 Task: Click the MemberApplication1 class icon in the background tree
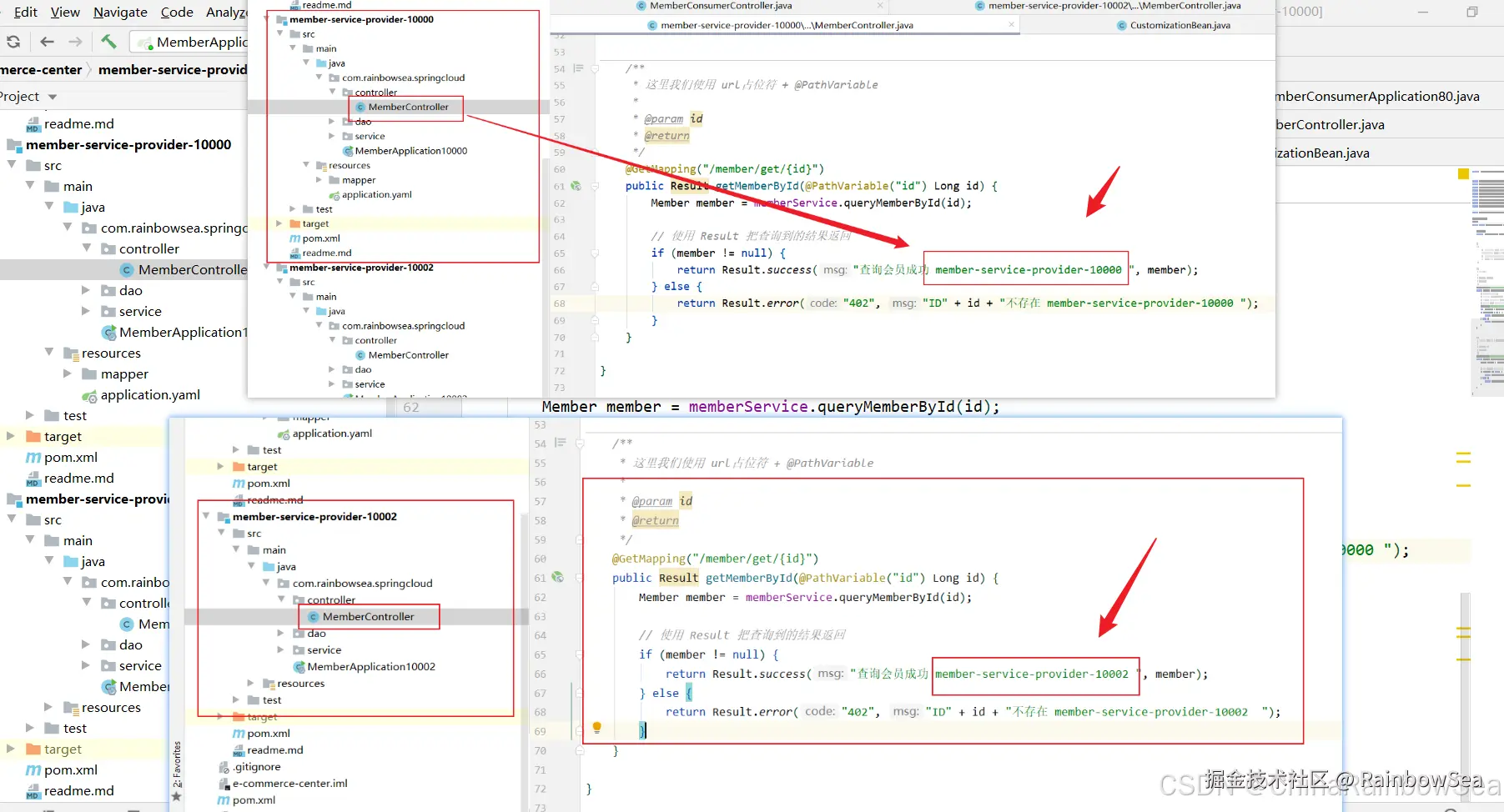[x=108, y=333]
